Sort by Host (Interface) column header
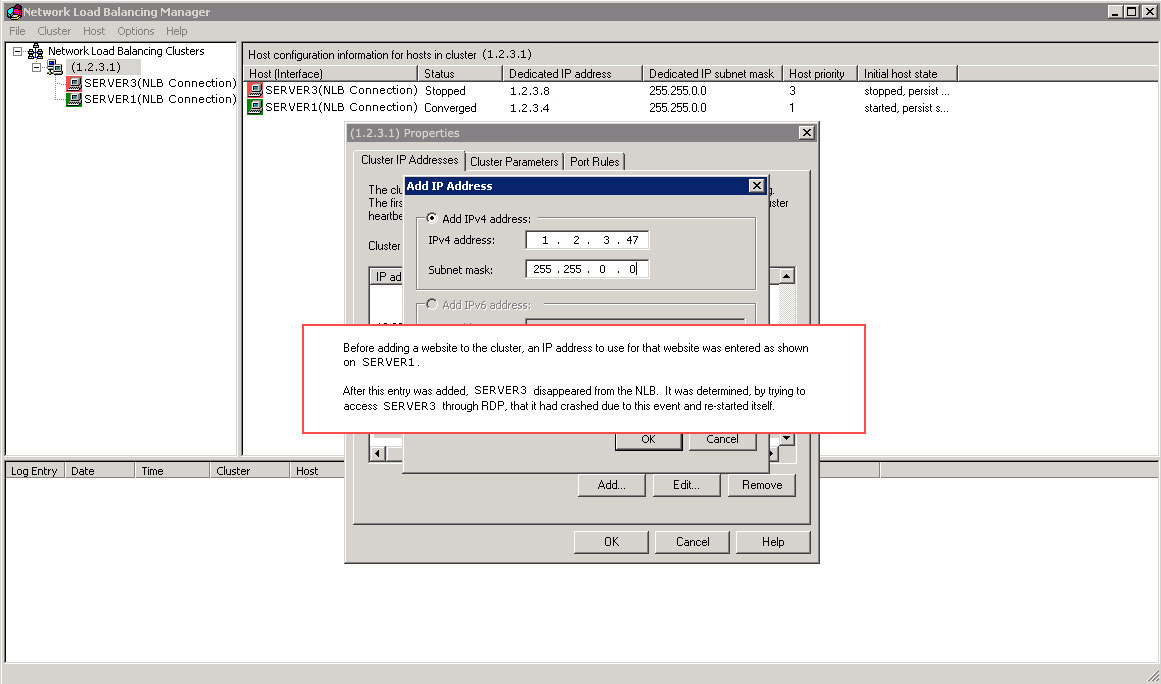The image size is (1161, 684). tap(331, 73)
